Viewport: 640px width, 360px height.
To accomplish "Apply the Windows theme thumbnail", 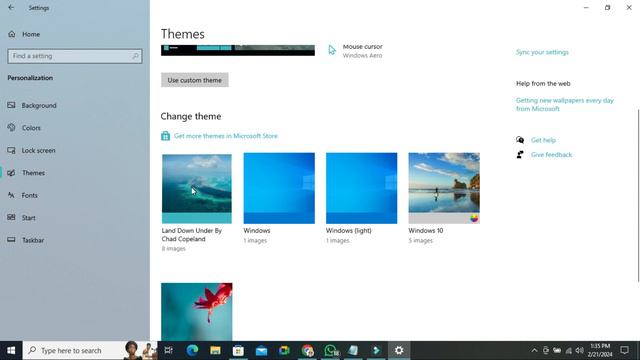I will 279,188.
